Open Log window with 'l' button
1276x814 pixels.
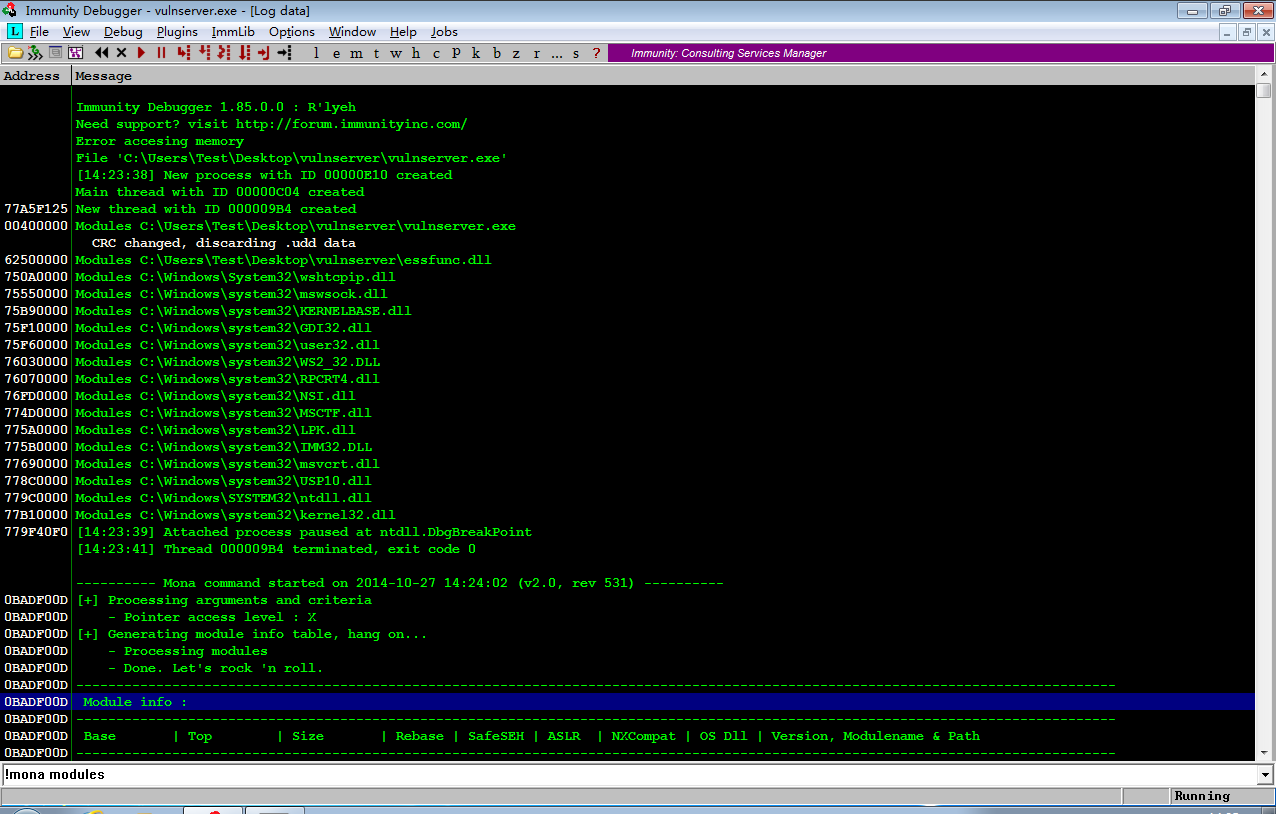coord(317,53)
